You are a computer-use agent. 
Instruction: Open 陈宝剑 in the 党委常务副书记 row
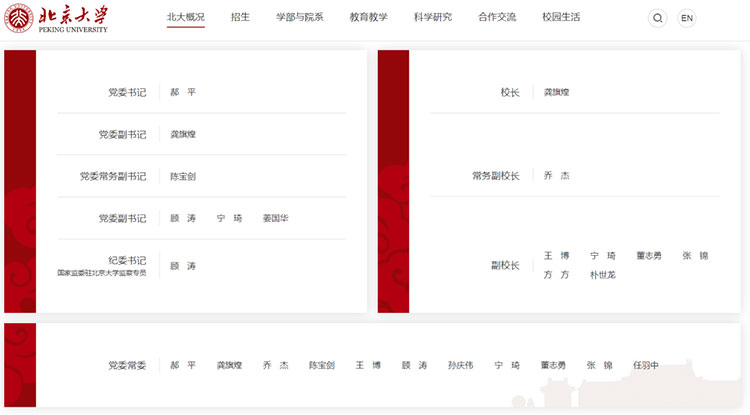[183, 176]
